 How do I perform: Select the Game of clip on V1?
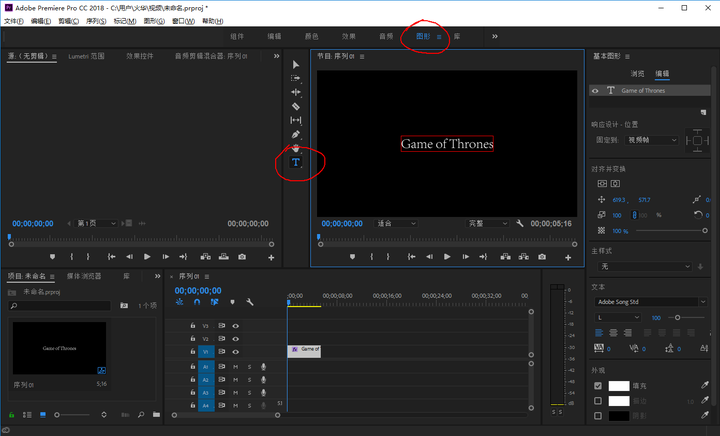click(304, 351)
